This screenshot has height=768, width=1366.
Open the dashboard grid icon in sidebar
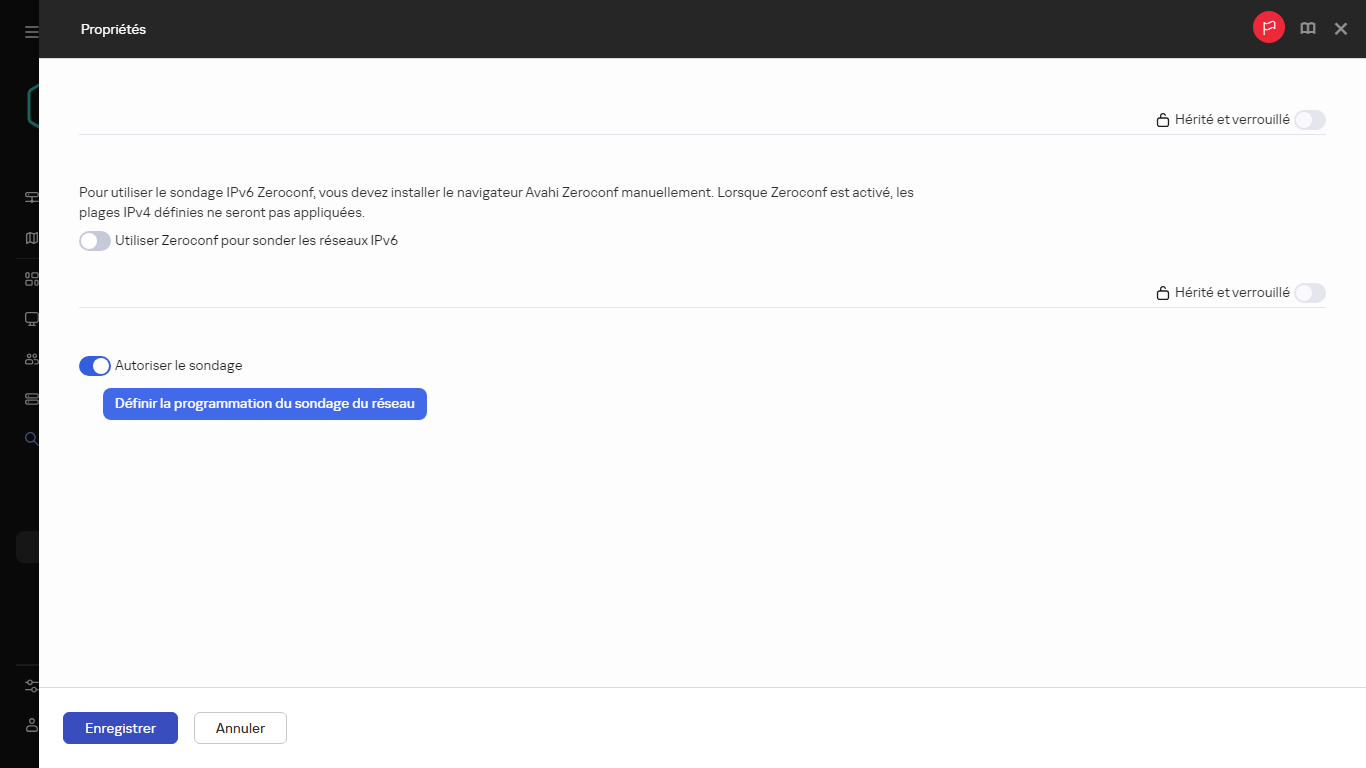point(31,279)
